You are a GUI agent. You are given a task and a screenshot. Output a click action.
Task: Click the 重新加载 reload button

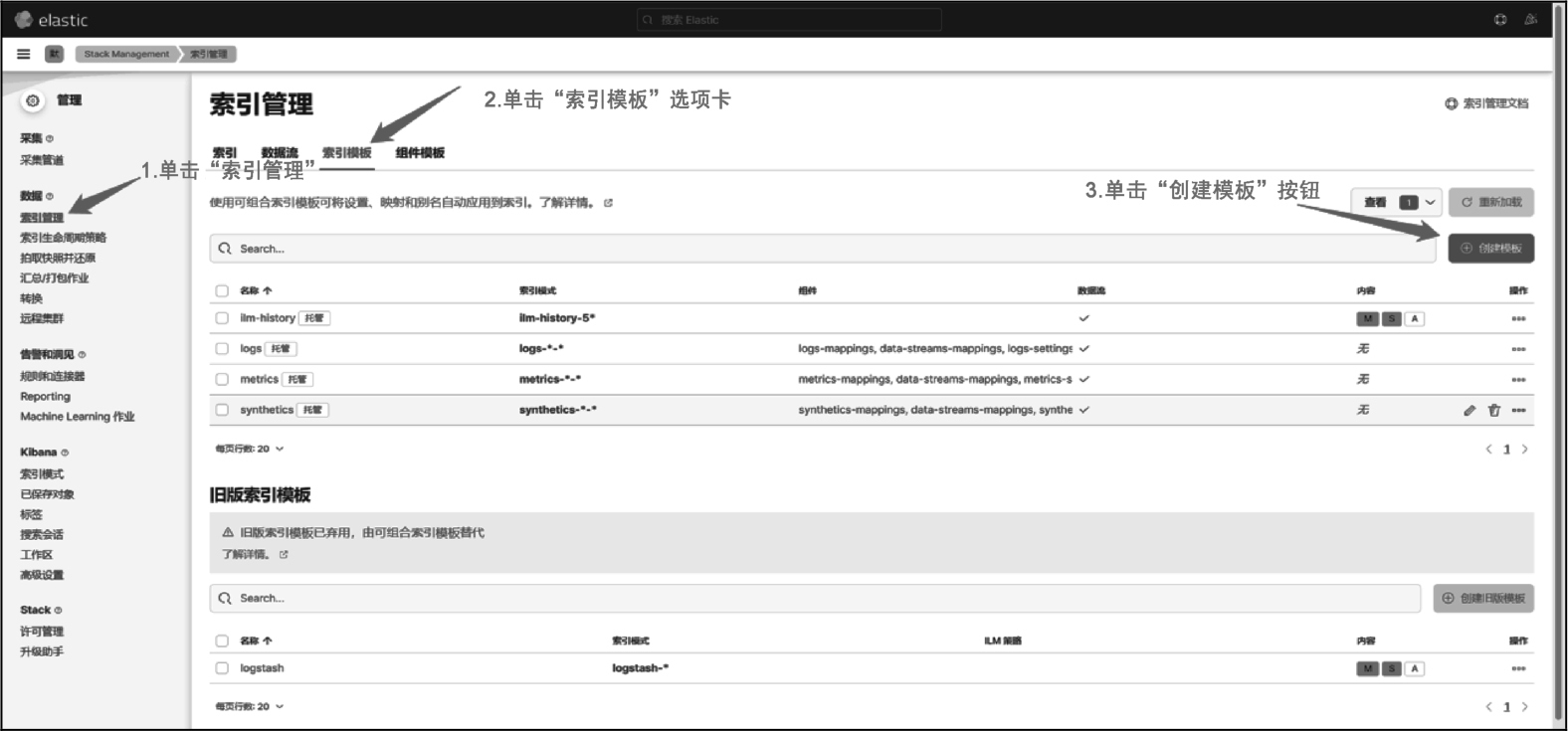click(x=1490, y=202)
